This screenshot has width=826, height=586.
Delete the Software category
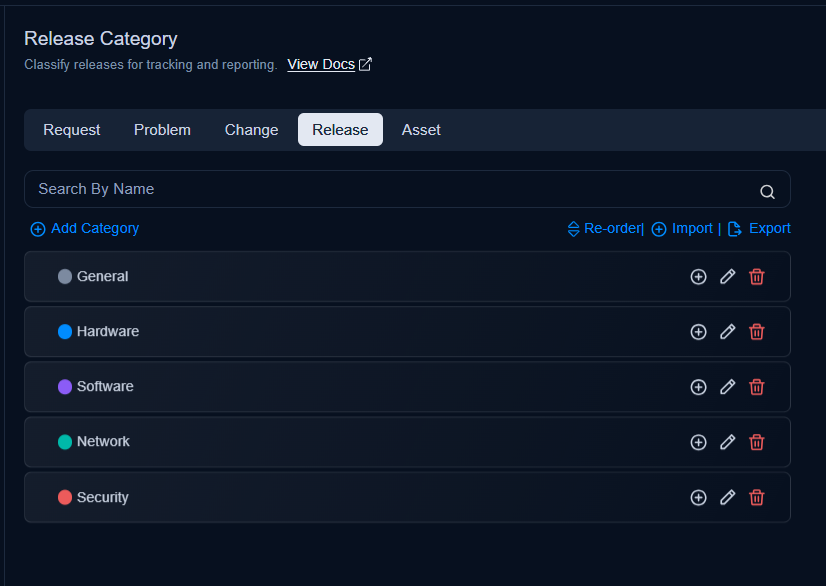pyautogui.click(x=756, y=387)
